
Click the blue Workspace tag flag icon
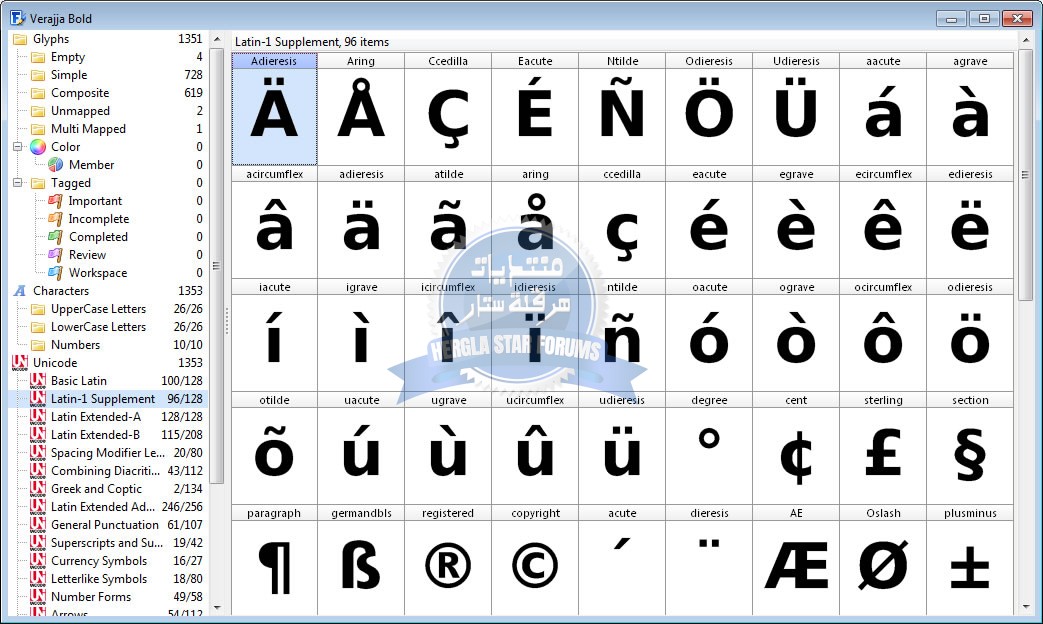pyautogui.click(x=56, y=273)
